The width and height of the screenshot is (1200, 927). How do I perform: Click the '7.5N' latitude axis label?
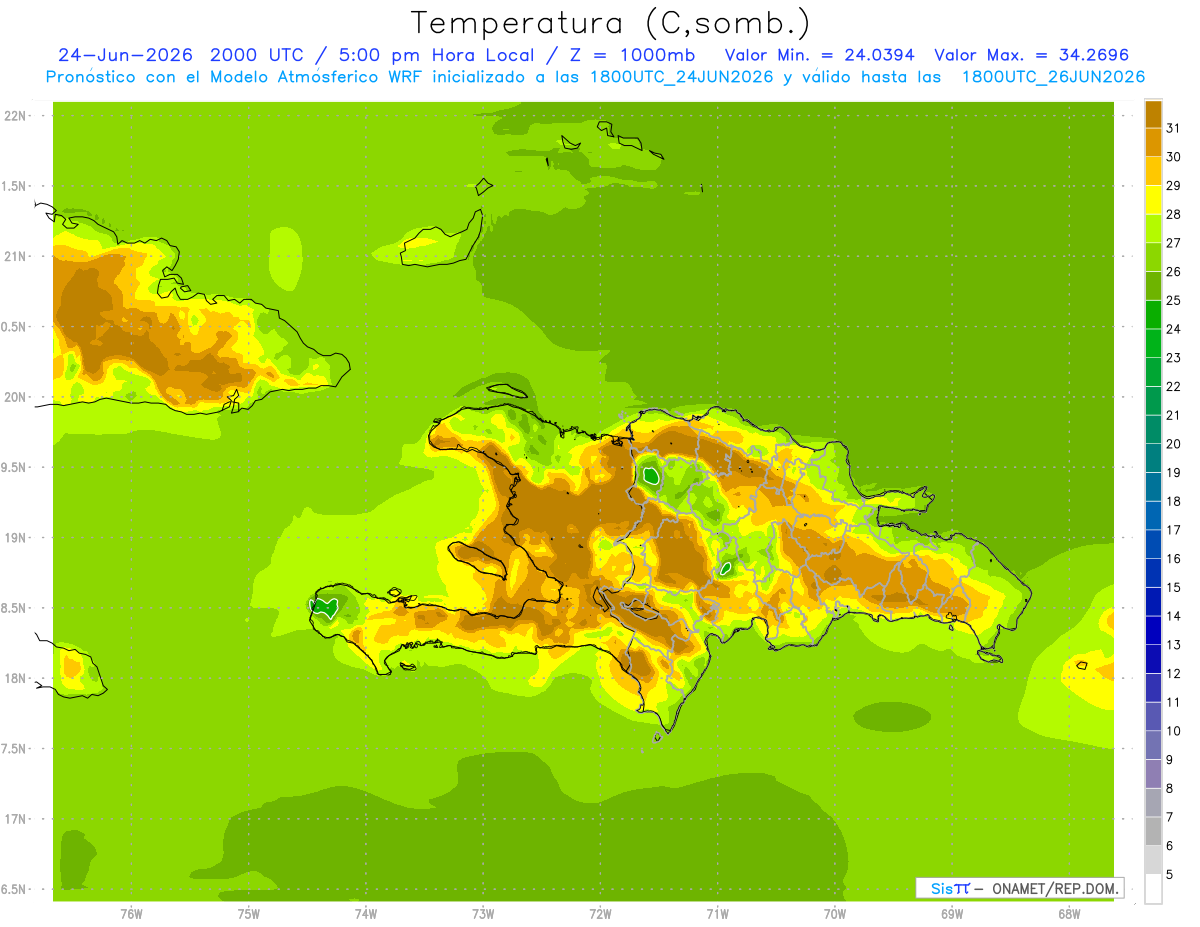15,749
